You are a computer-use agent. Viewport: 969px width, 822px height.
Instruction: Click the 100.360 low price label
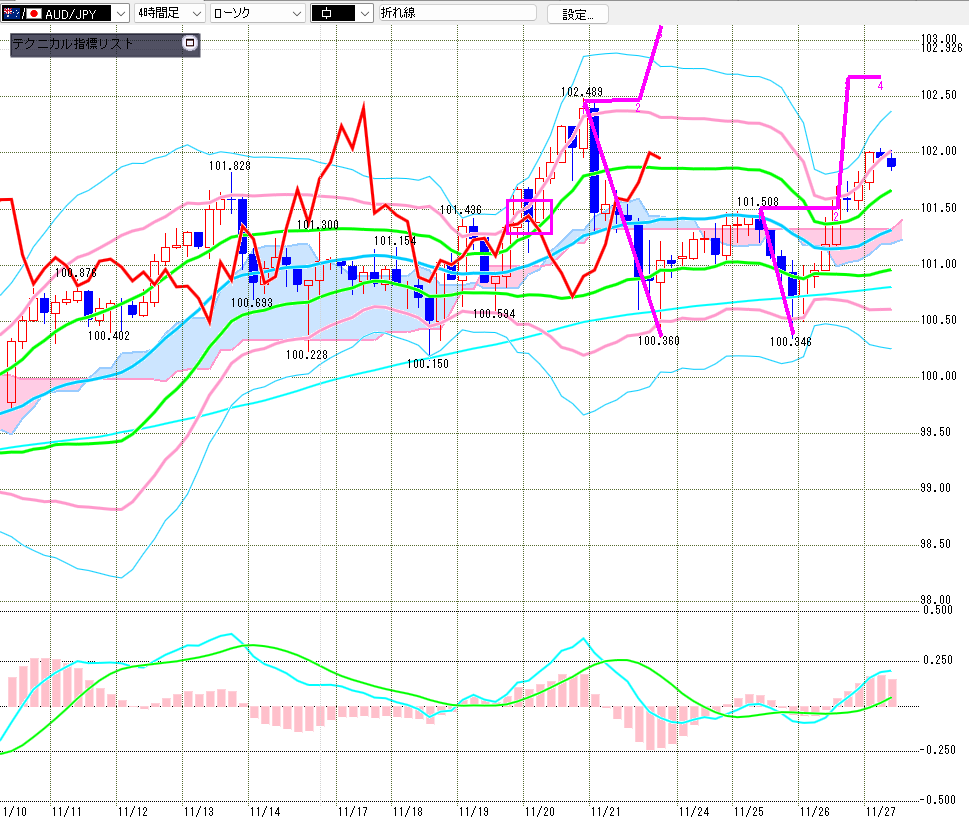pos(658,341)
